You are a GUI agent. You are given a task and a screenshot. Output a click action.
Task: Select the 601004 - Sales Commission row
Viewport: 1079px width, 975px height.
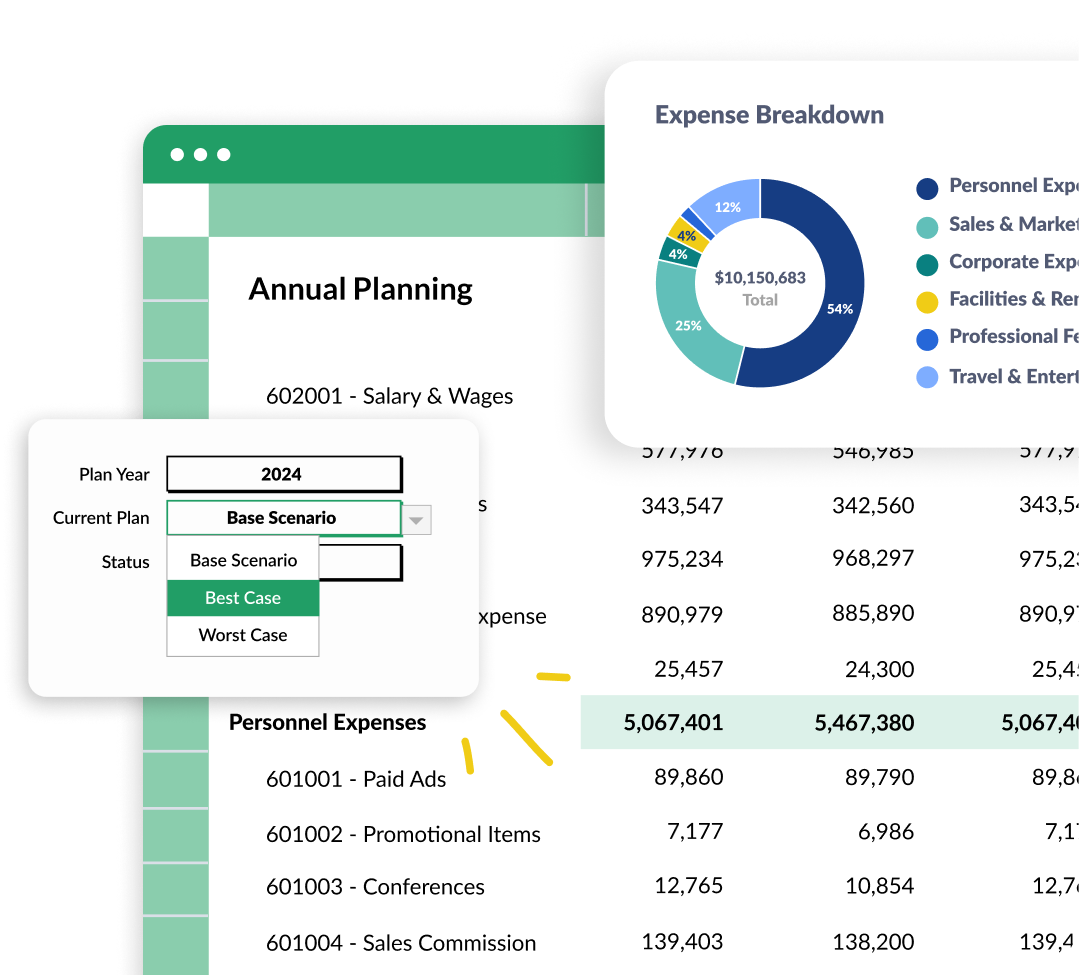click(x=400, y=943)
